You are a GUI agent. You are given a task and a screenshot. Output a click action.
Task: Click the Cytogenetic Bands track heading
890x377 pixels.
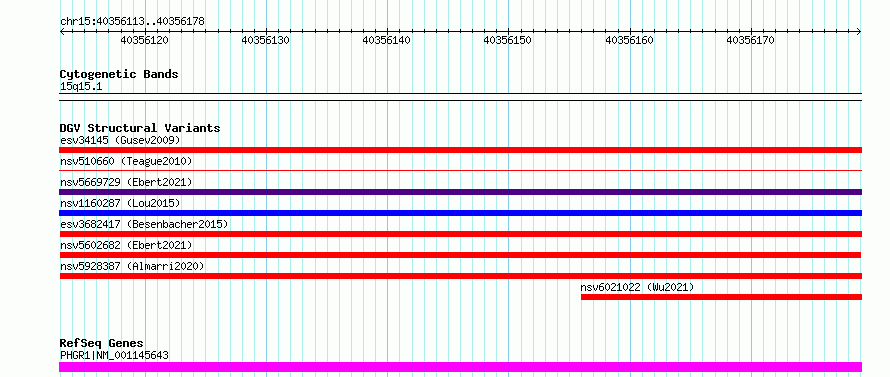[119, 74]
